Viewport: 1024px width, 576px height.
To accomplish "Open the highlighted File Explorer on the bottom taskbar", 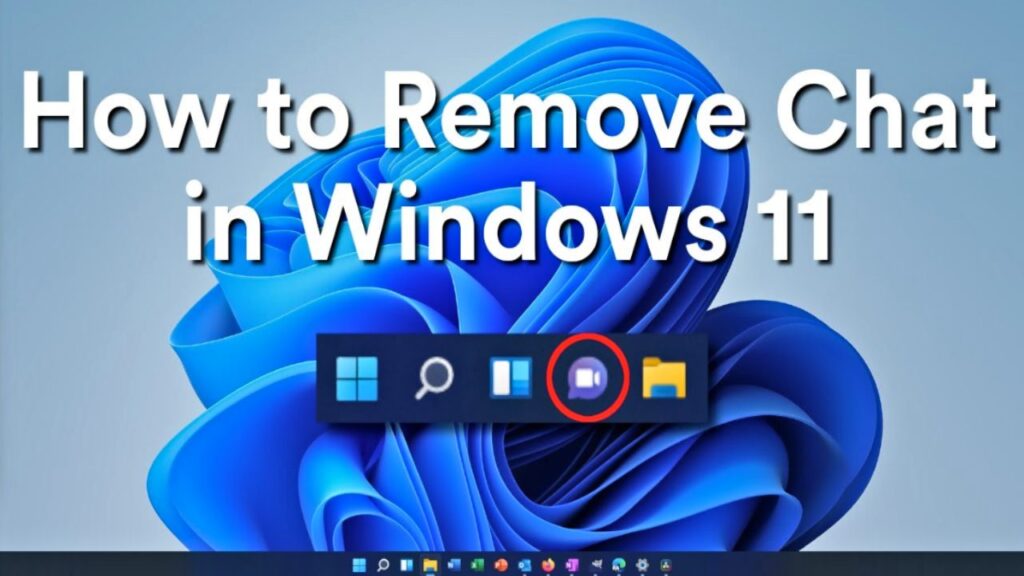I will point(431,563).
